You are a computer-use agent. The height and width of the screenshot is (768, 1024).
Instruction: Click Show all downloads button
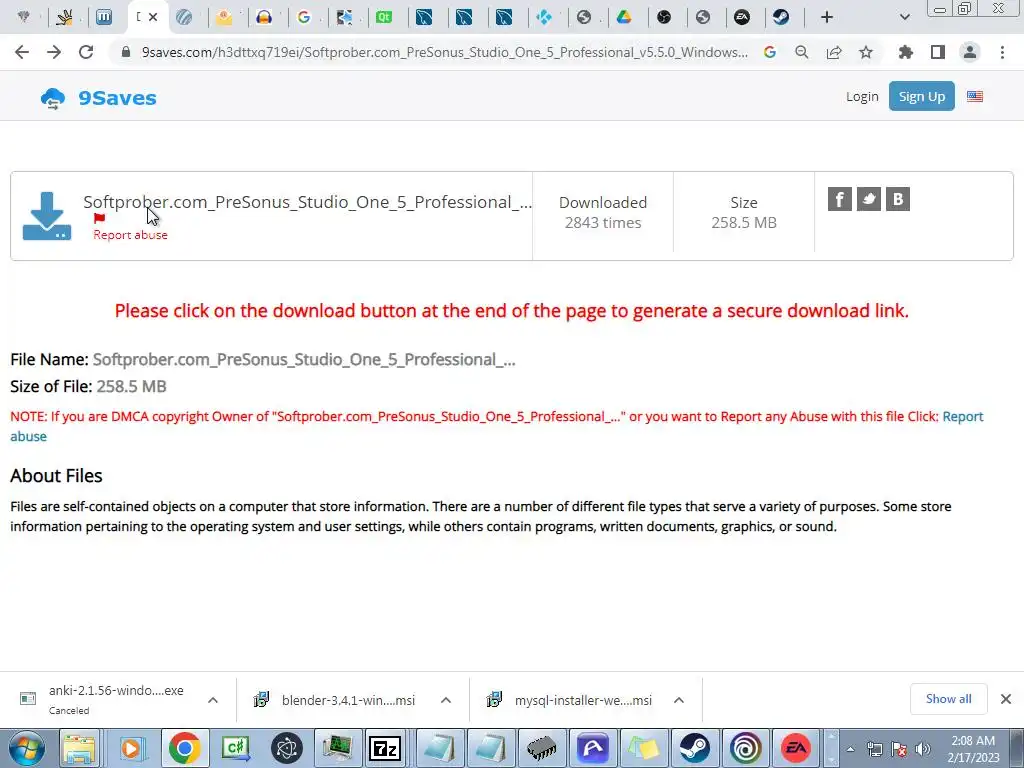tap(948, 699)
